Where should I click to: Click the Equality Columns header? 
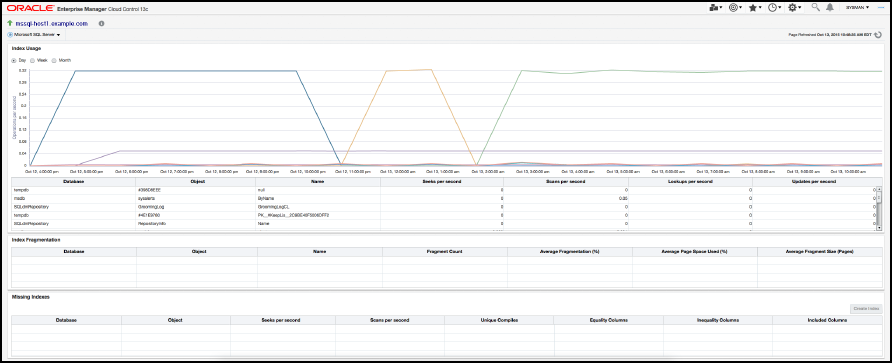(x=608, y=320)
